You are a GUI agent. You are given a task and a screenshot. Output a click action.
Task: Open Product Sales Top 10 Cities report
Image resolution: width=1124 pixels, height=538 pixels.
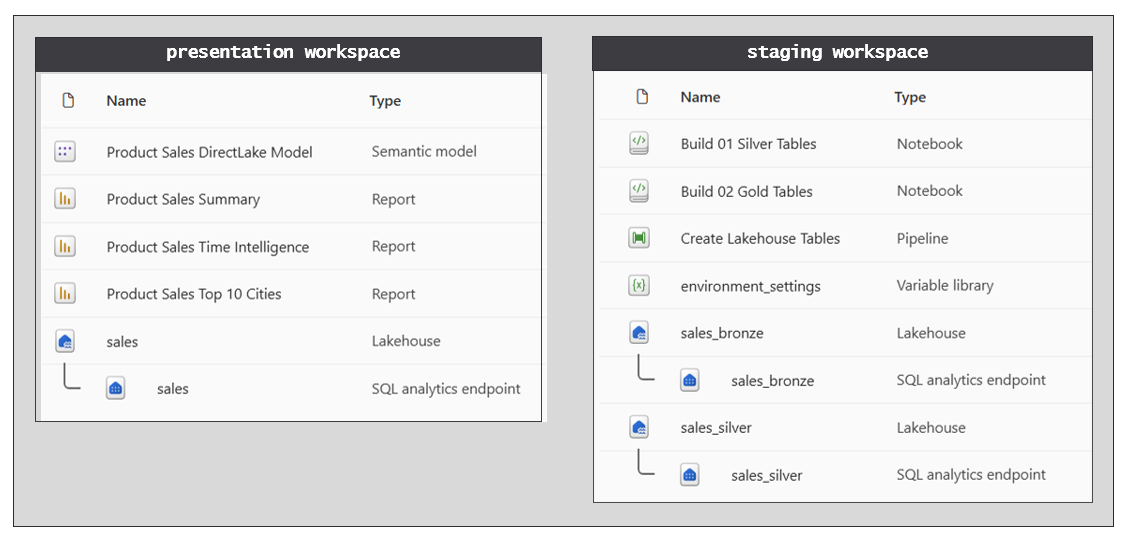[194, 294]
